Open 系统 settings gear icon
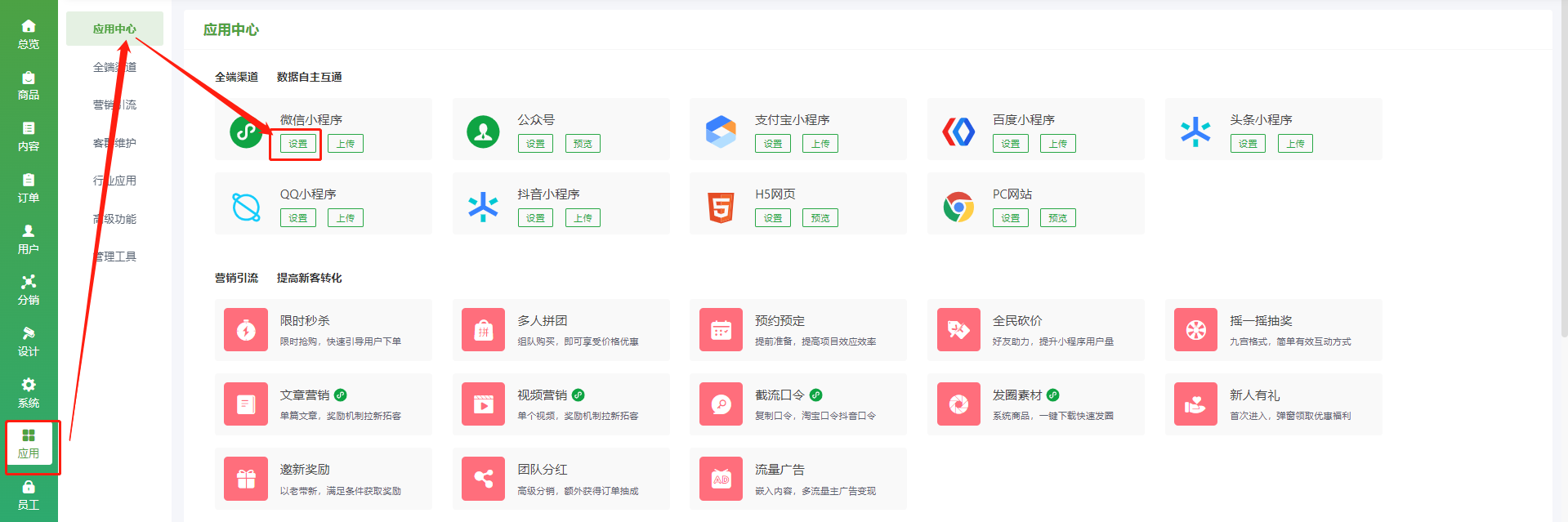 29,392
